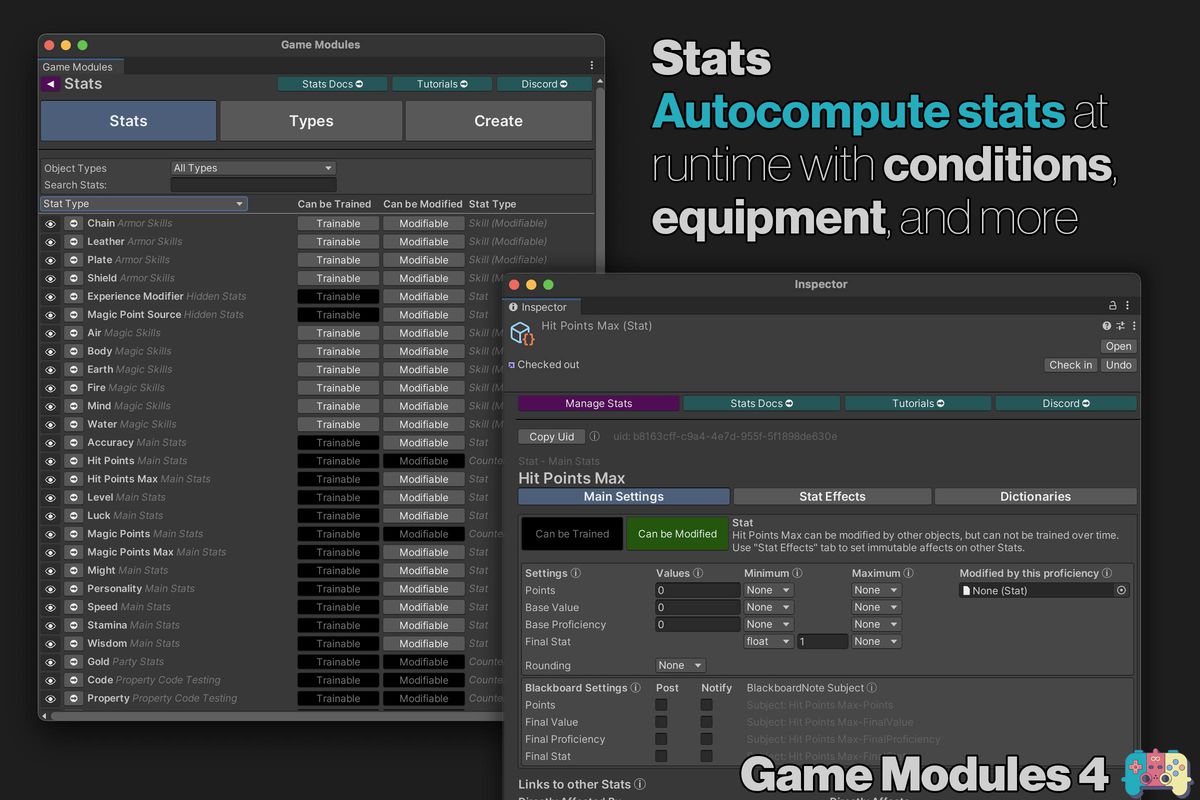Viewport: 1200px width, 800px height.
Task: Open the Final Stat float dropdown
Action: pyautogui.click(x=769, y=641)
